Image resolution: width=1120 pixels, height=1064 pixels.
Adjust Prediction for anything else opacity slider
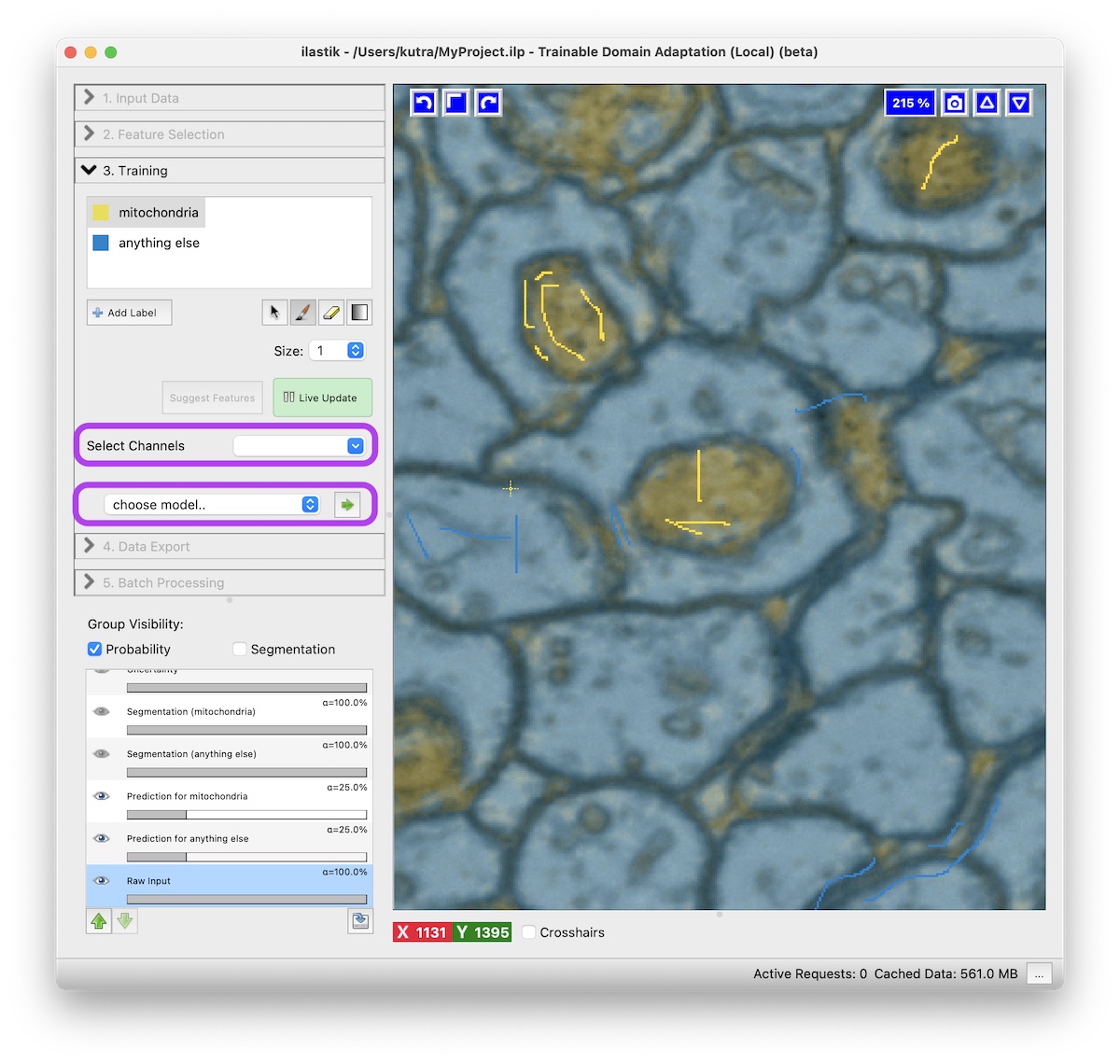pos(246,857)
